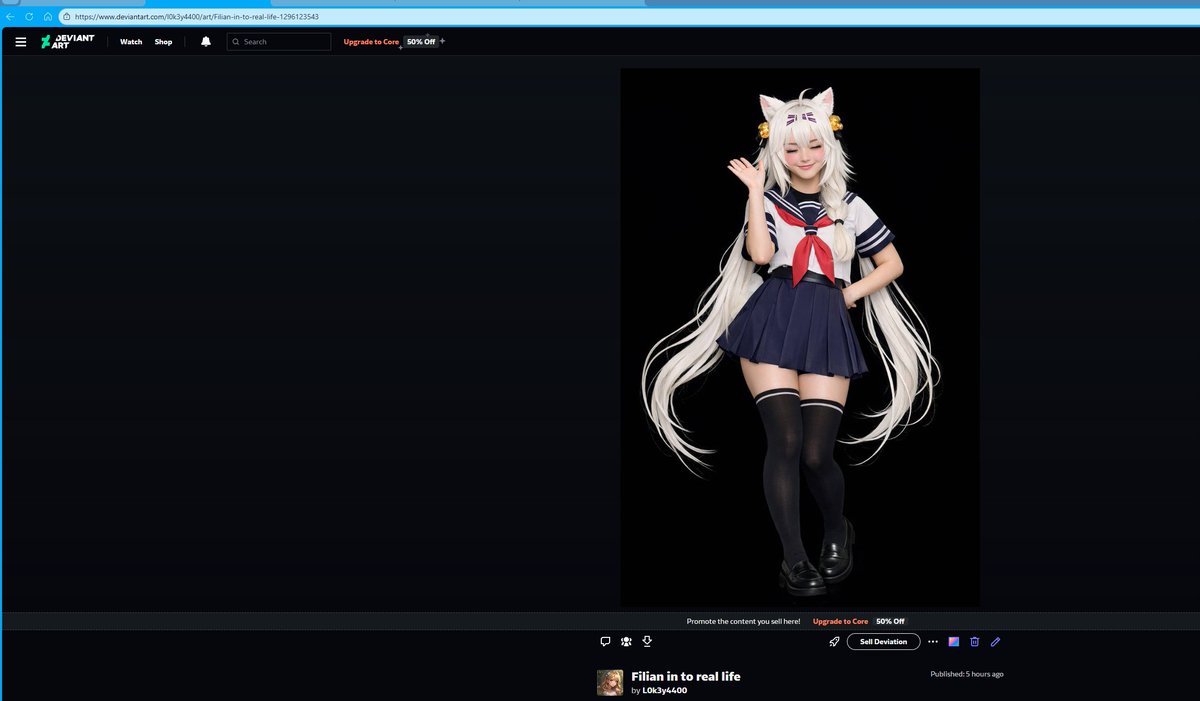Click the rocket boost icon

click(834, 641)
